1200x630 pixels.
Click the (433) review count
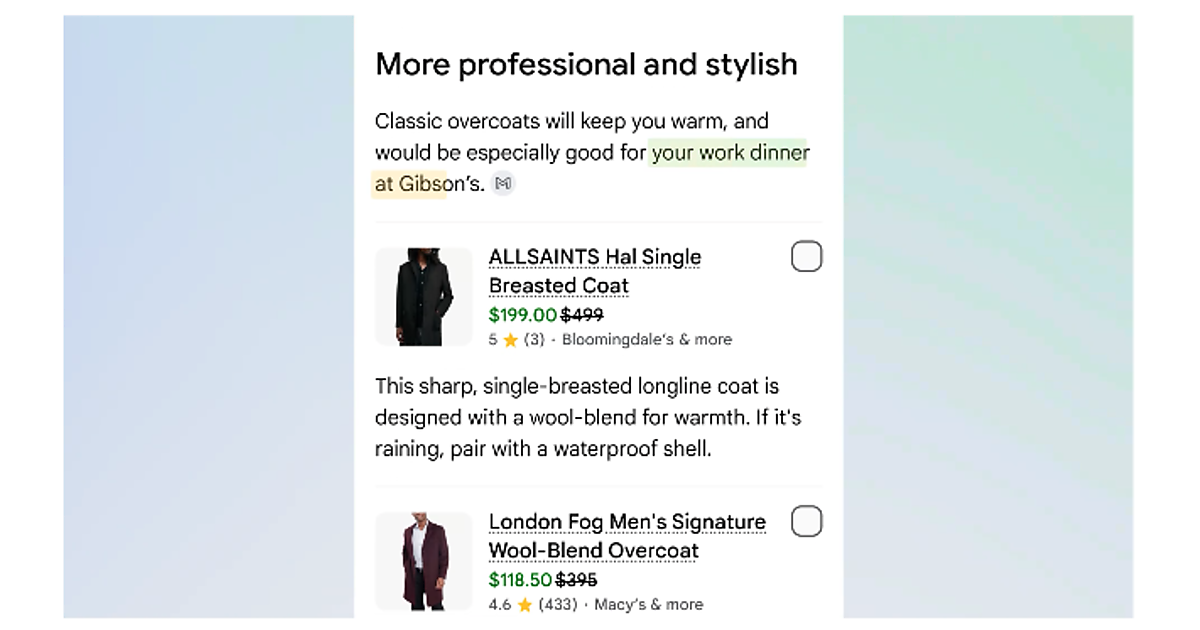pos(560,605)
